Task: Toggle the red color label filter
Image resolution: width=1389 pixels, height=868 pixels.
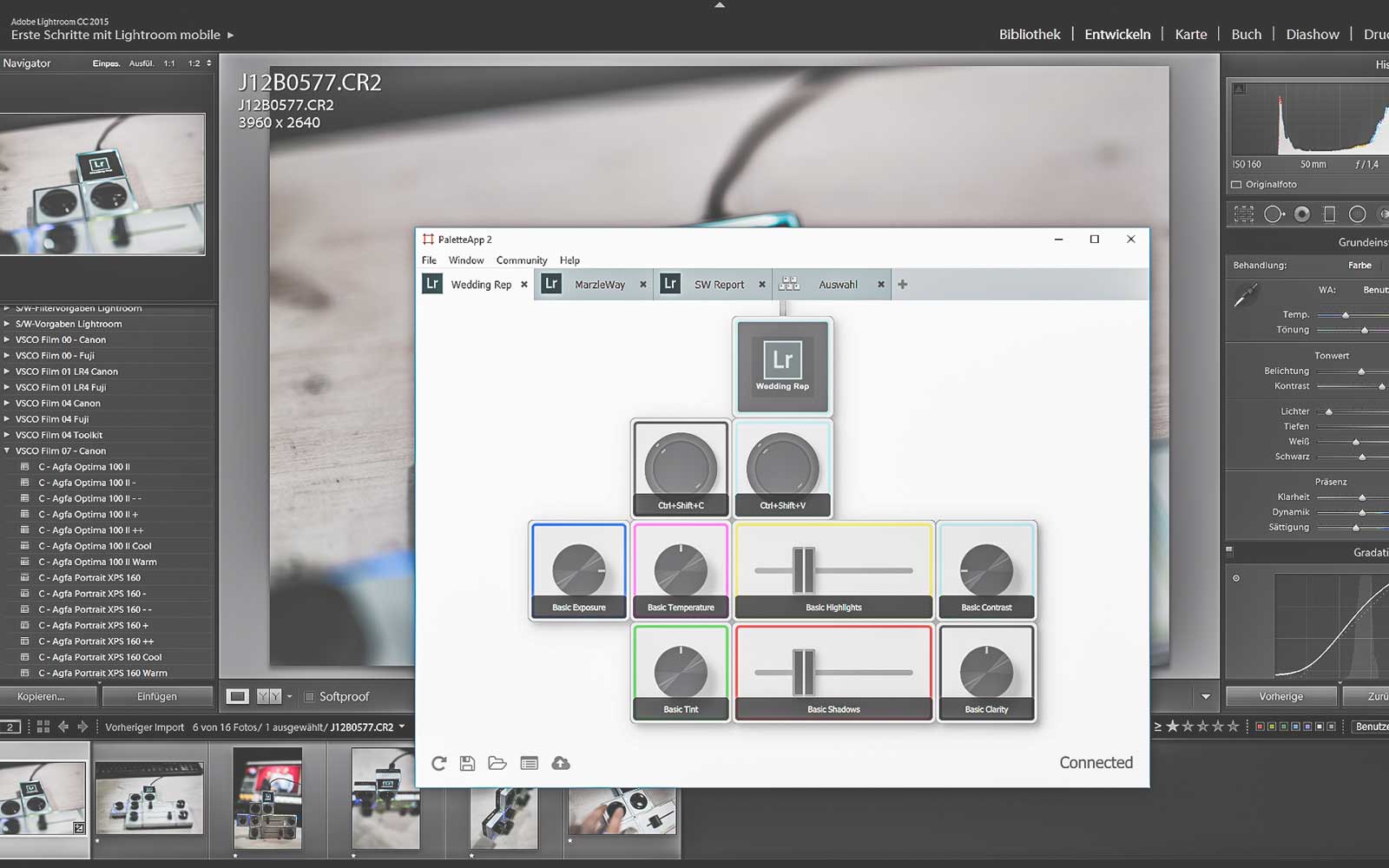Action: click(1260, 727)
